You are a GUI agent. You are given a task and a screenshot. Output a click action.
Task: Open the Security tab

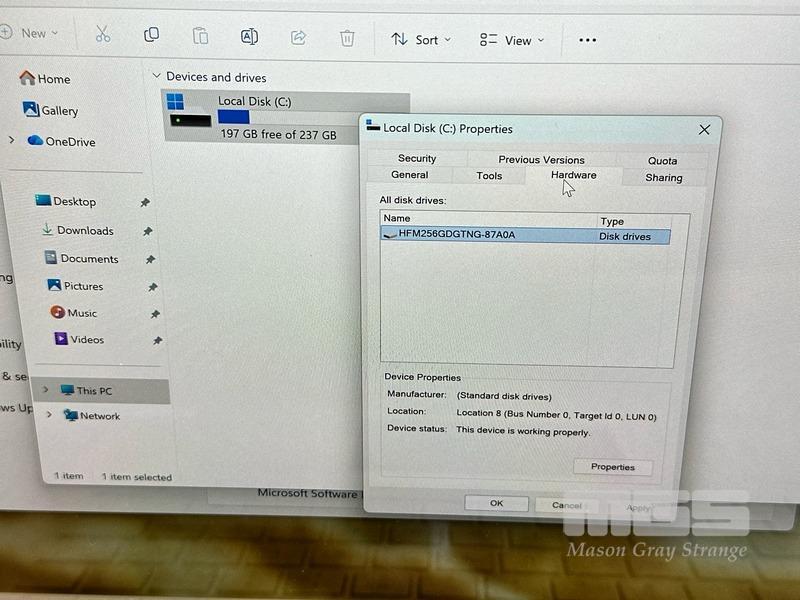[x=417, y=158]
